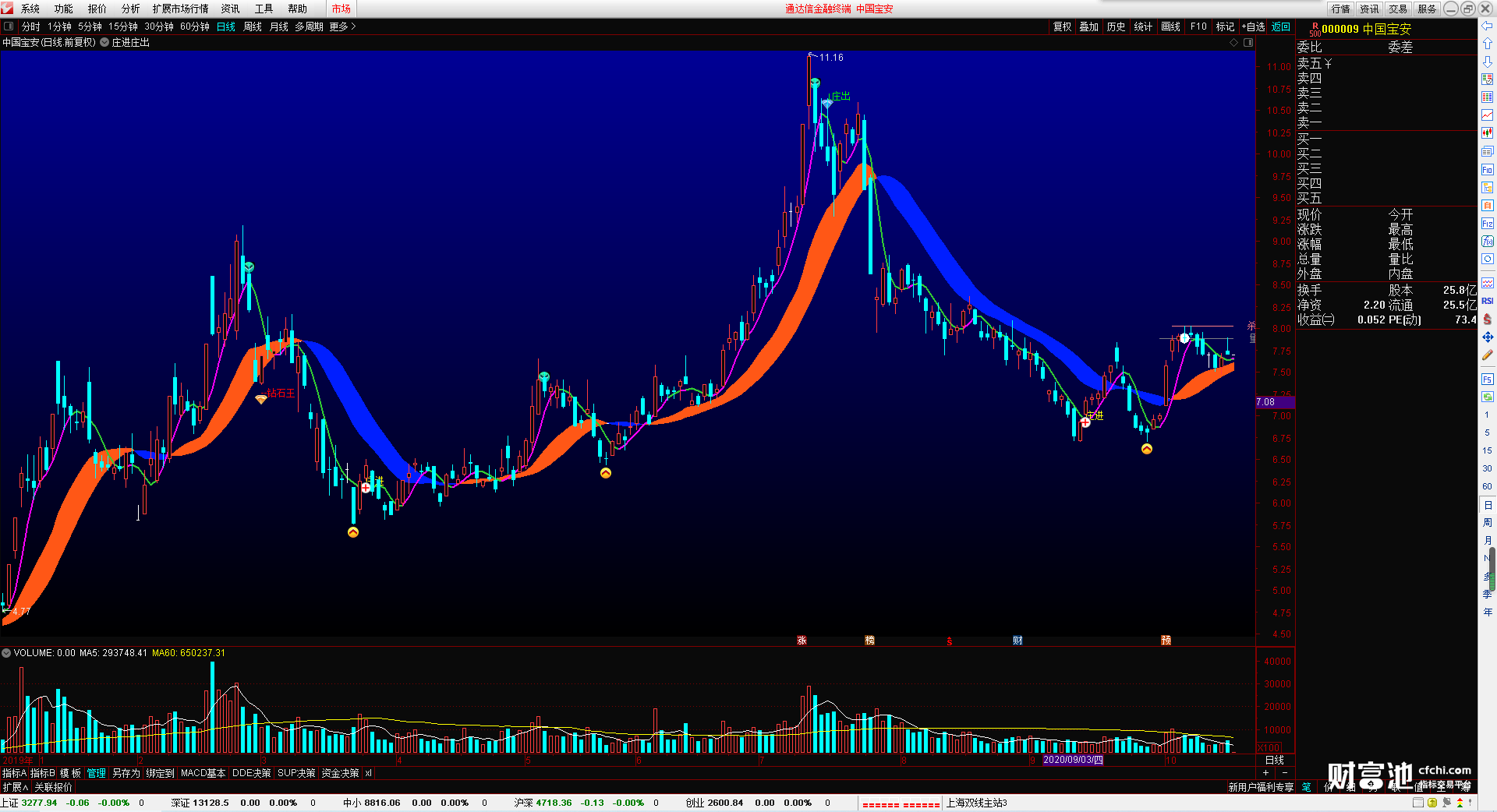
Task: Click the vertical zoom slider in right sidebar
Action: (x=1493, y=569)
